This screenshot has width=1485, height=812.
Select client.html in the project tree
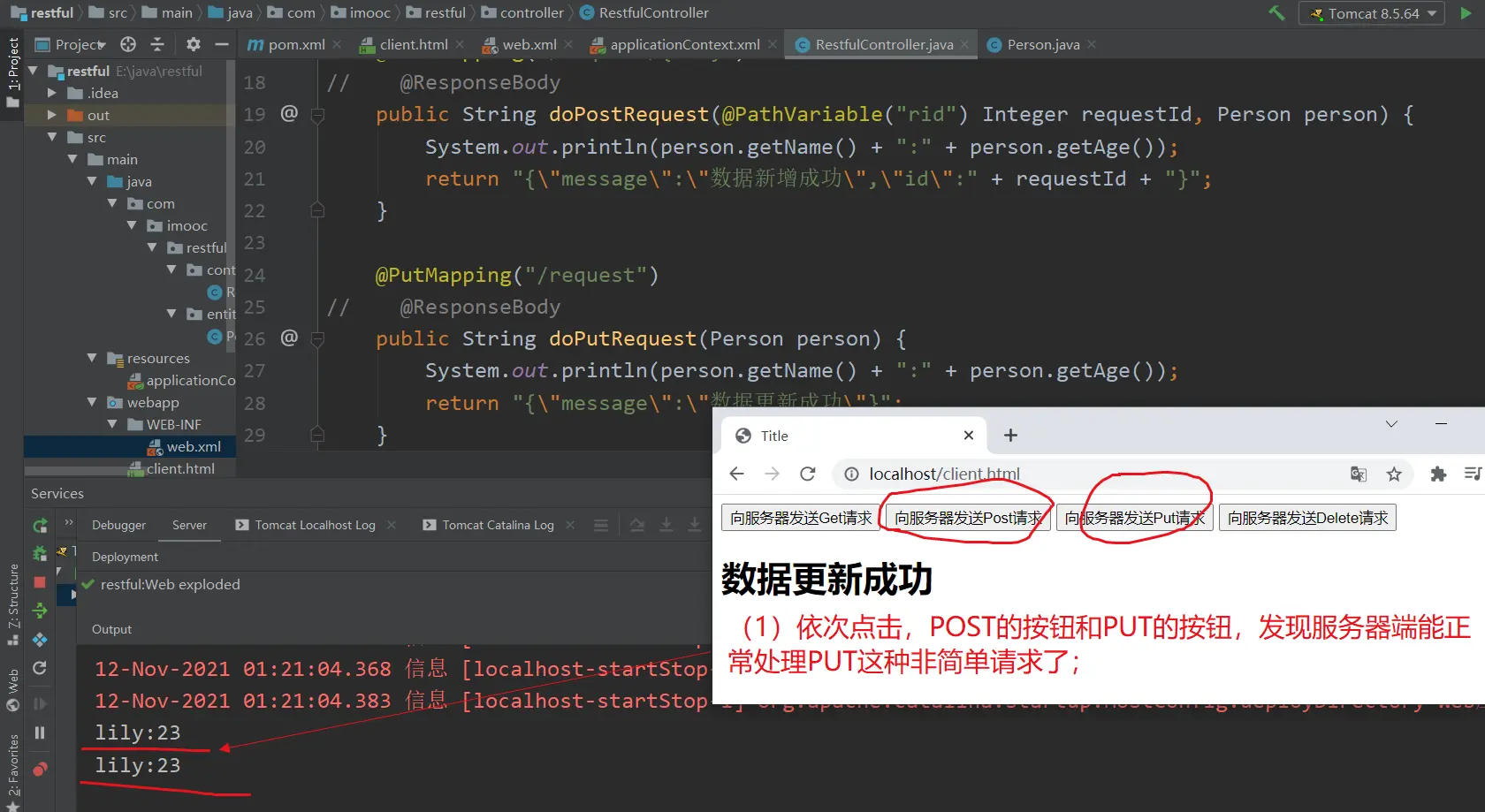pyautogui.click(x=180, y=468)
